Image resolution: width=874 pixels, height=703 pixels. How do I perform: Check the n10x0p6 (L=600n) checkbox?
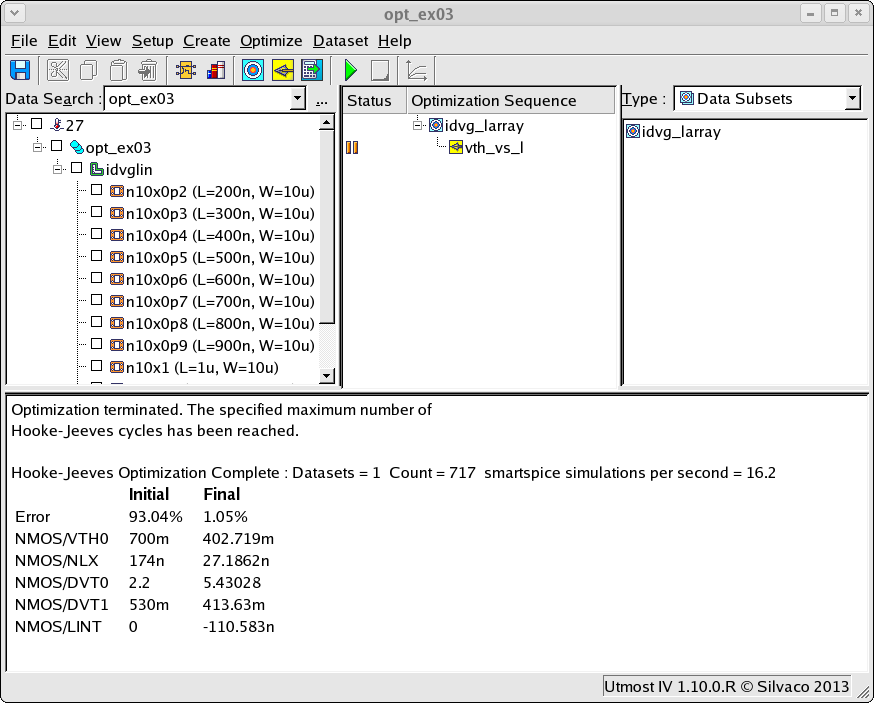[x=96, y=278]
